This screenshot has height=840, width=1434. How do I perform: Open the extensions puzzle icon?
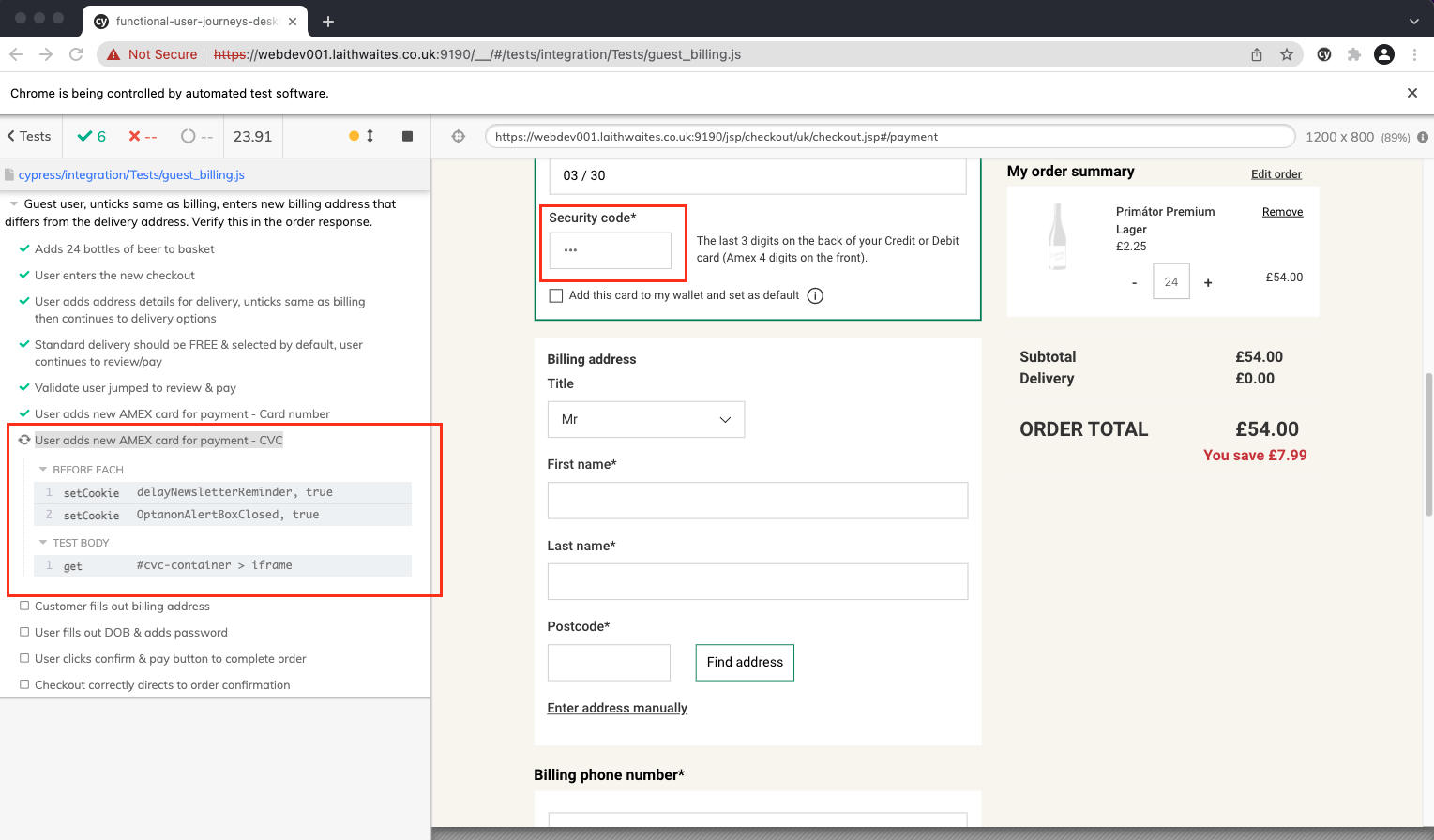click(1354, 54)
